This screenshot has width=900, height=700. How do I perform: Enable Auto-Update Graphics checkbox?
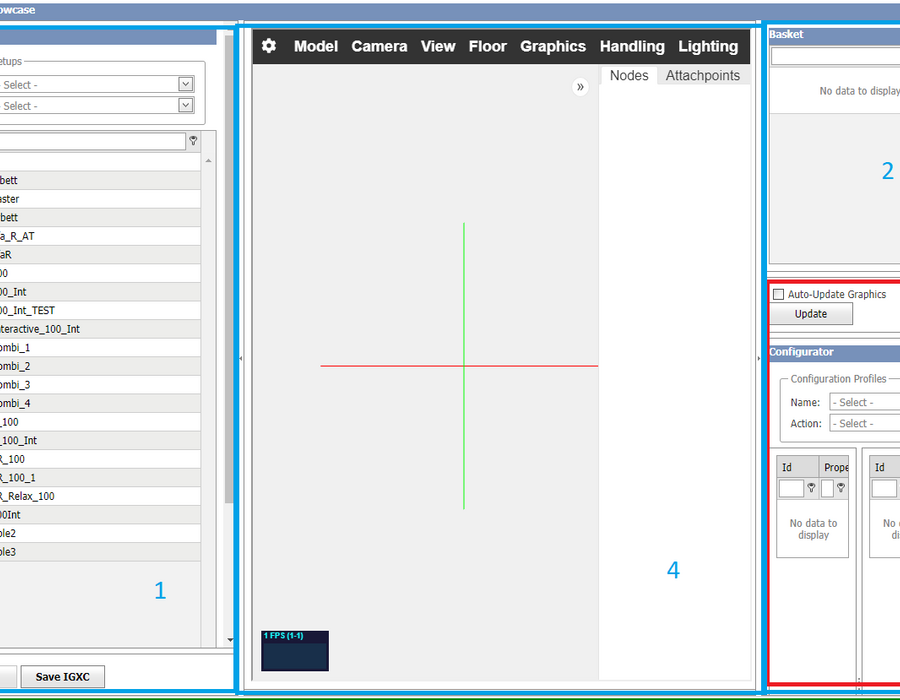(x=778, y=294)
